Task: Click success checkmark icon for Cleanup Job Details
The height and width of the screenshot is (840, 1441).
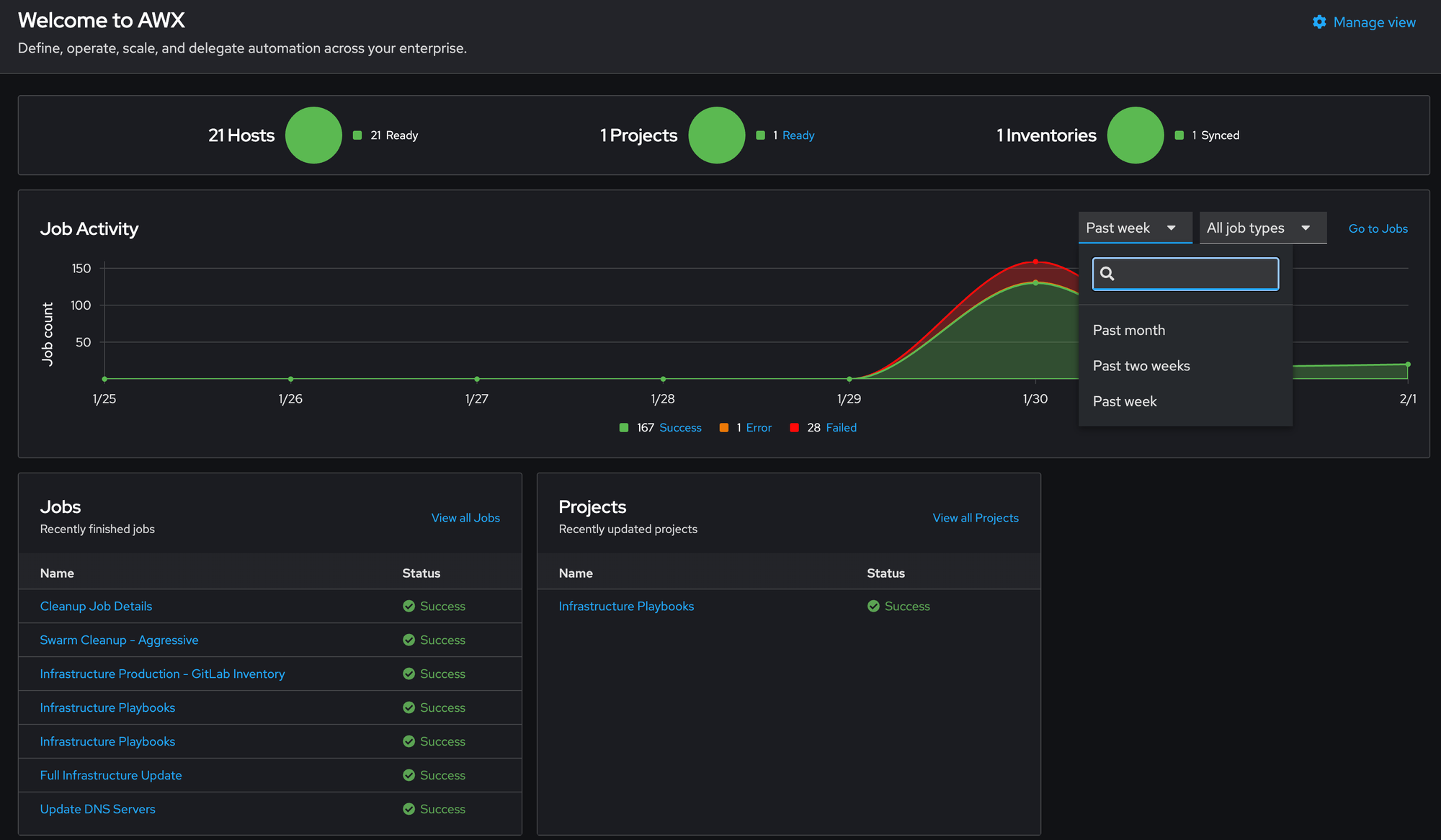Action: (409, 607)
